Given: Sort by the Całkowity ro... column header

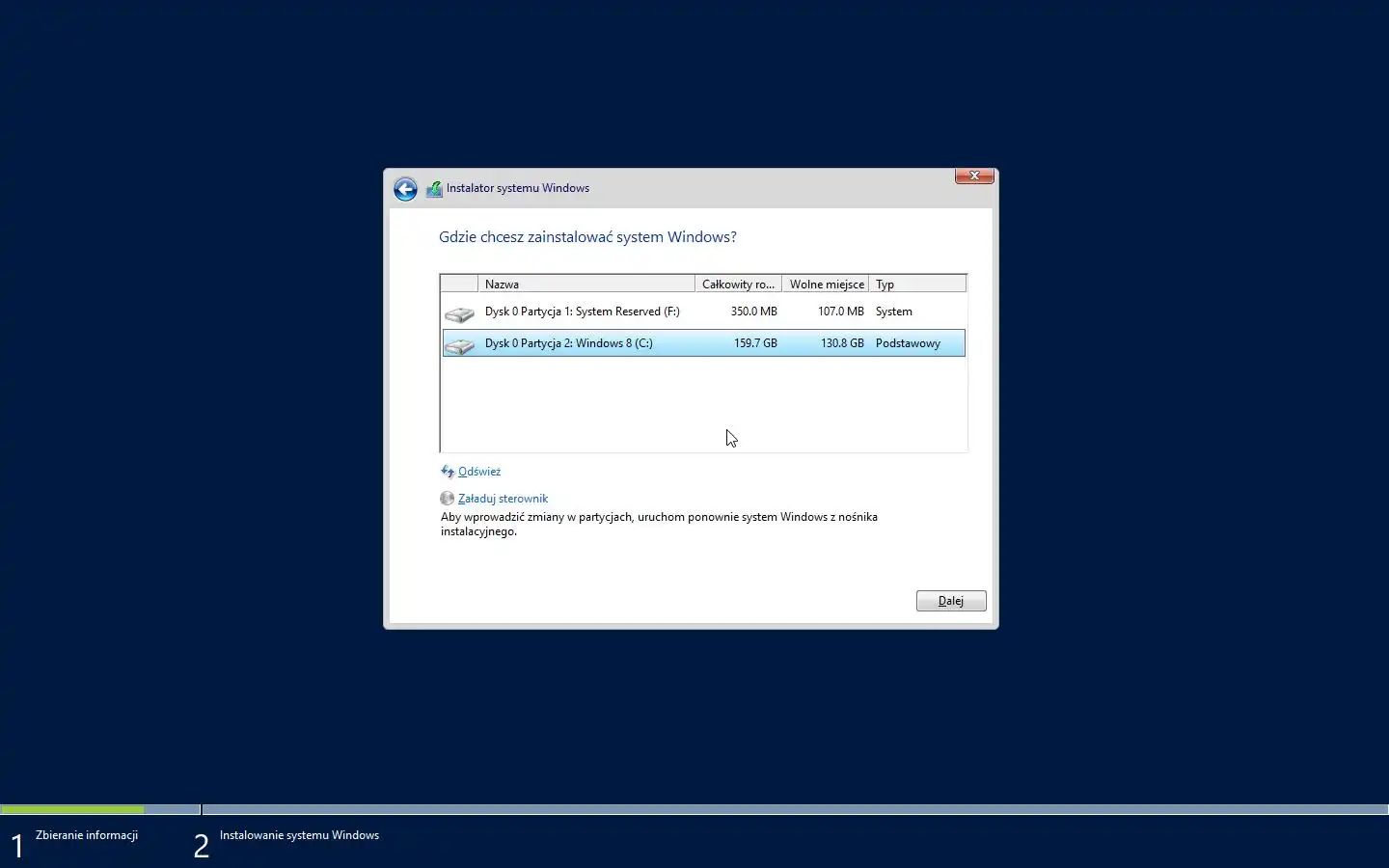Looking at the screenshot, I should pos(738,284).
